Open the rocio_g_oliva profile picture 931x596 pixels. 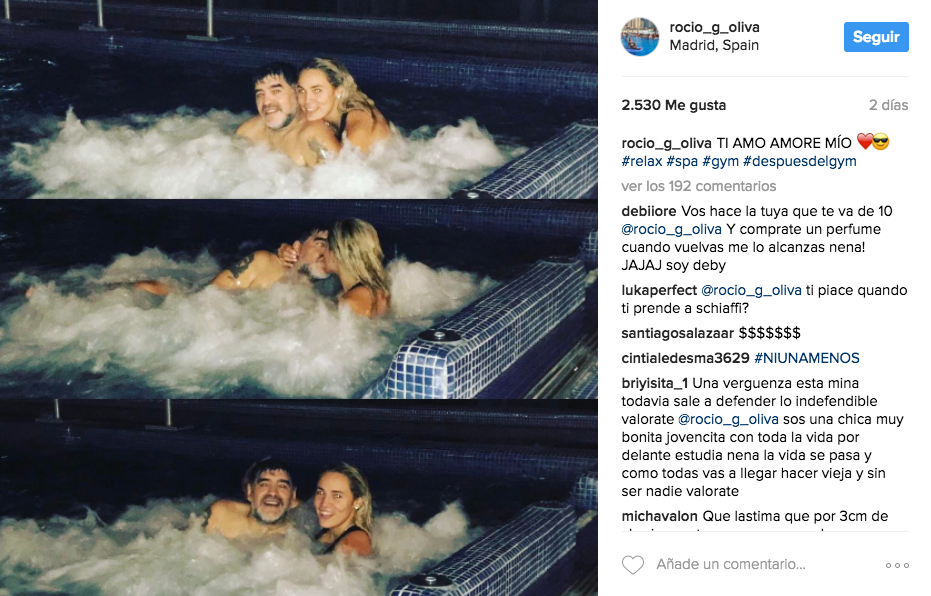639,37
